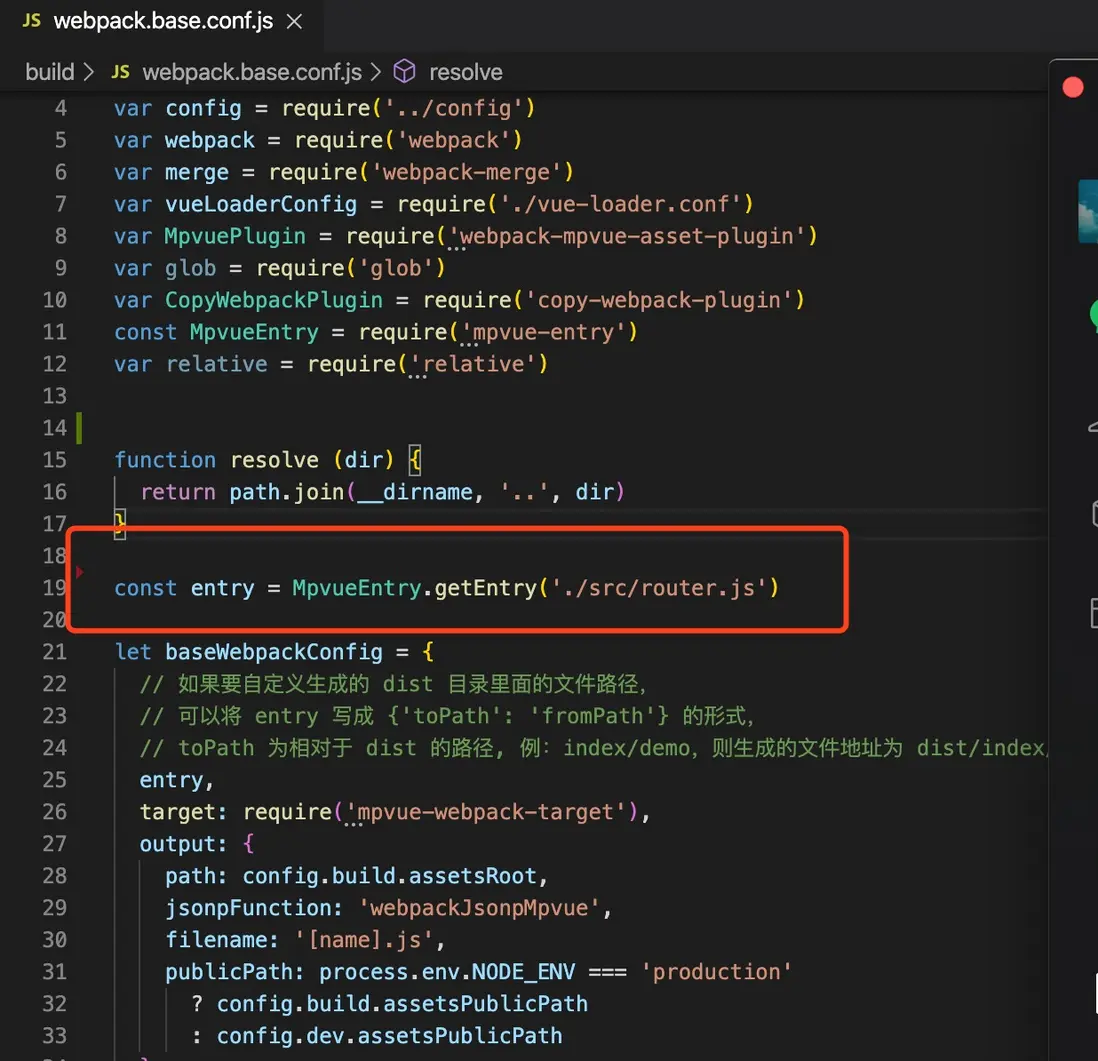Image resolution: width=1098 pixels, height=1061 pixels.
Task: Click the resolve symbol cube icon
Action: click(404, 71)
